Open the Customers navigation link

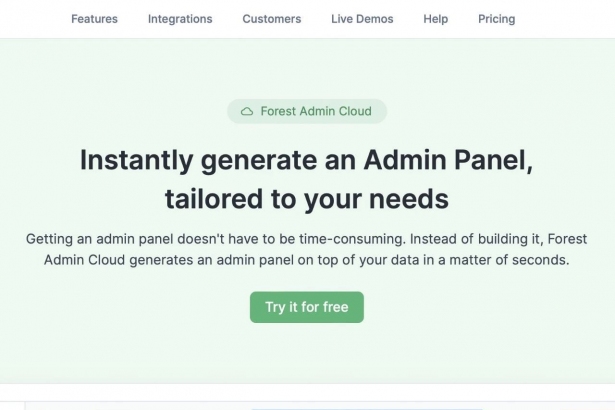(x=272, y=19)
